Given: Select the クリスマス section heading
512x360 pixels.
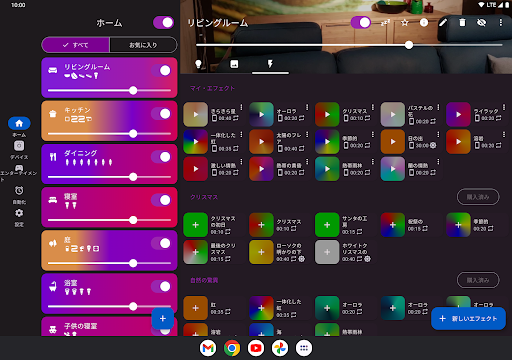Looking at the screenshot, I should click(x=204, y=197).
